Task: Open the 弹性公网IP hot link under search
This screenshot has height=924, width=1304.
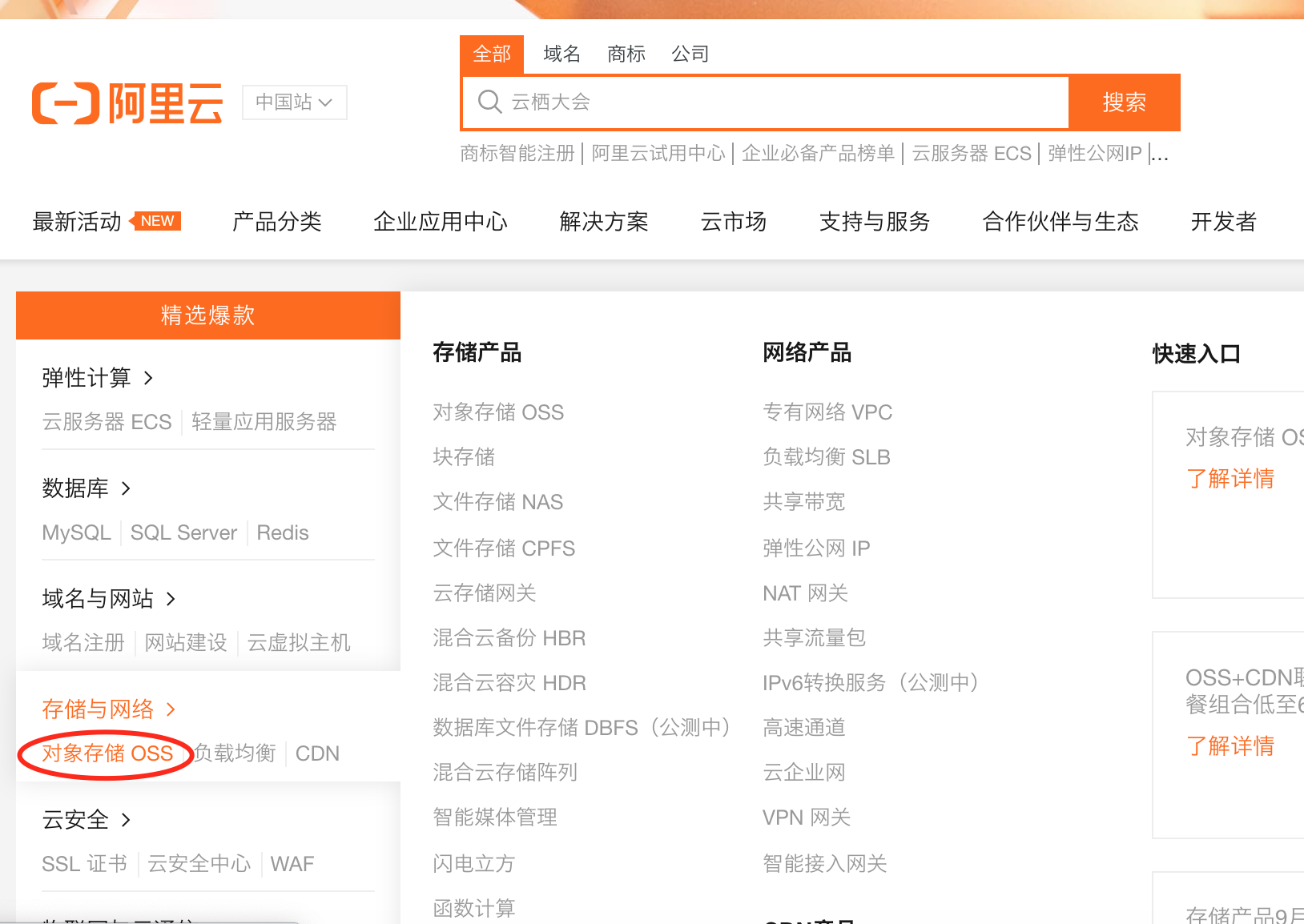Action: (x=1094, y=153)
